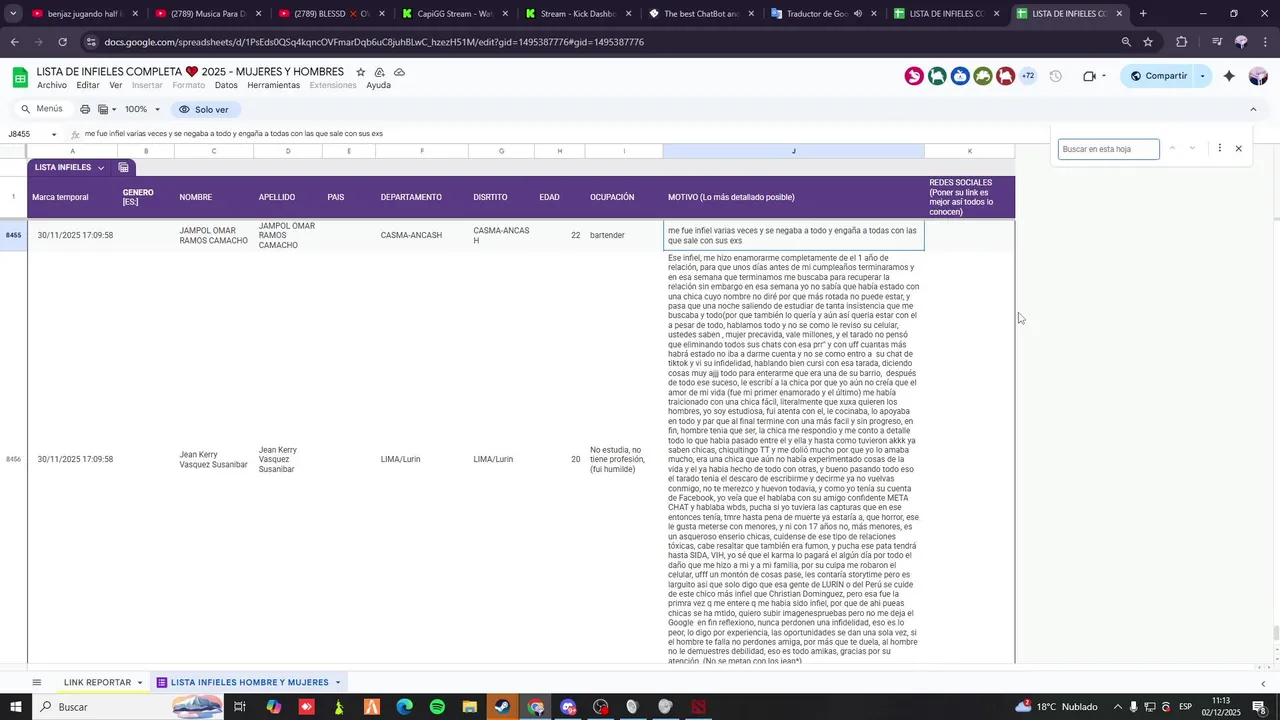The height and width of the screenshot is (720, 1280).
Task: Select the 'bartender' occupation cell
Action: click(624, 236)
